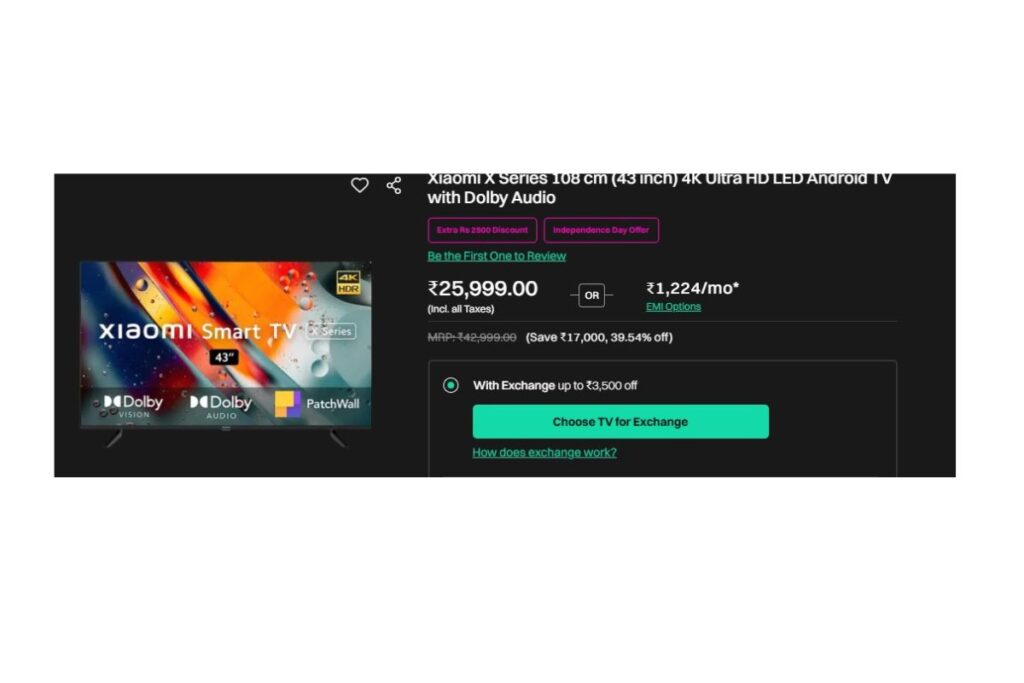Click the Choose TV for Exchange button

pos(620,422)
